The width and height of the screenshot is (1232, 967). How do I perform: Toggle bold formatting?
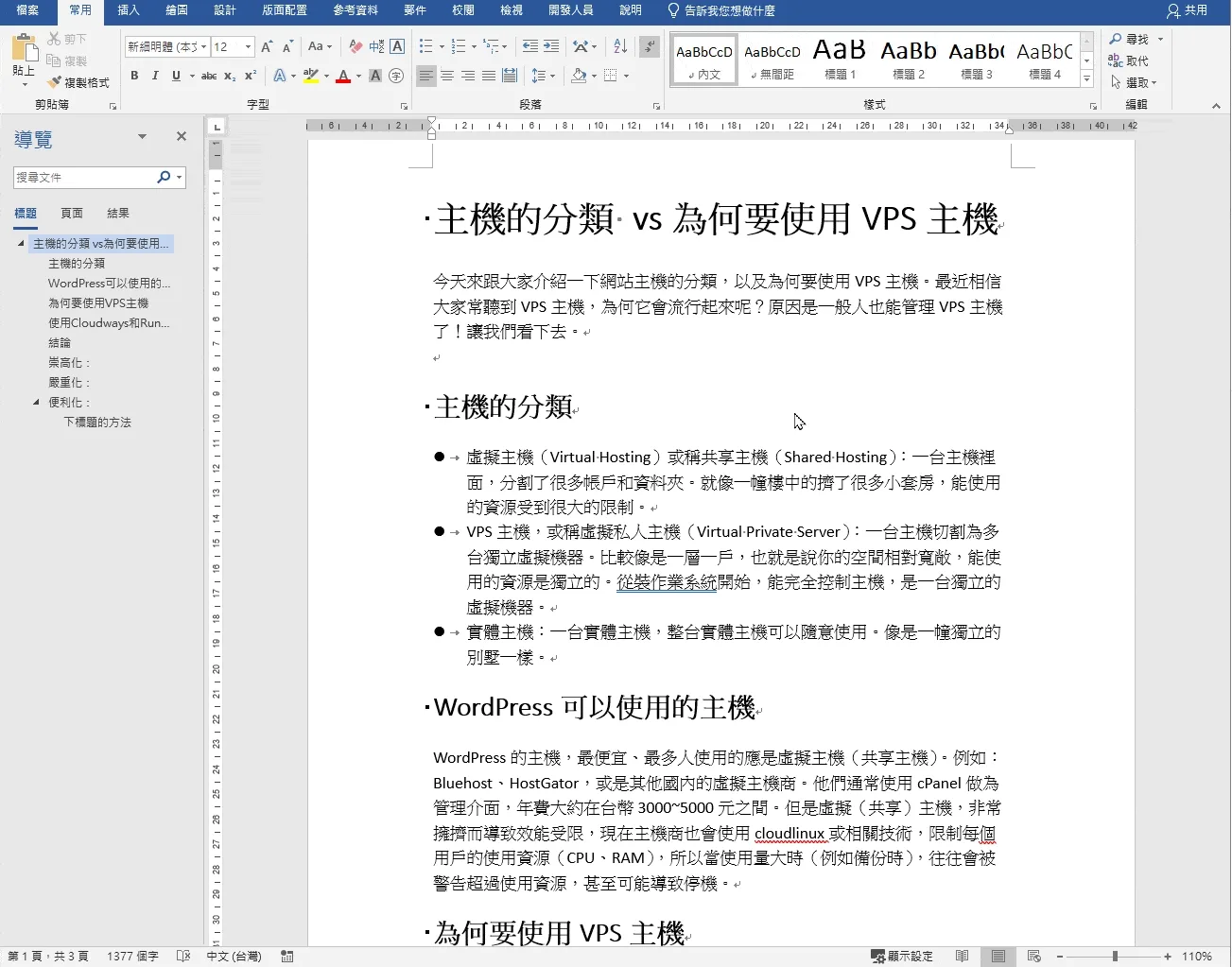[134, 76]
